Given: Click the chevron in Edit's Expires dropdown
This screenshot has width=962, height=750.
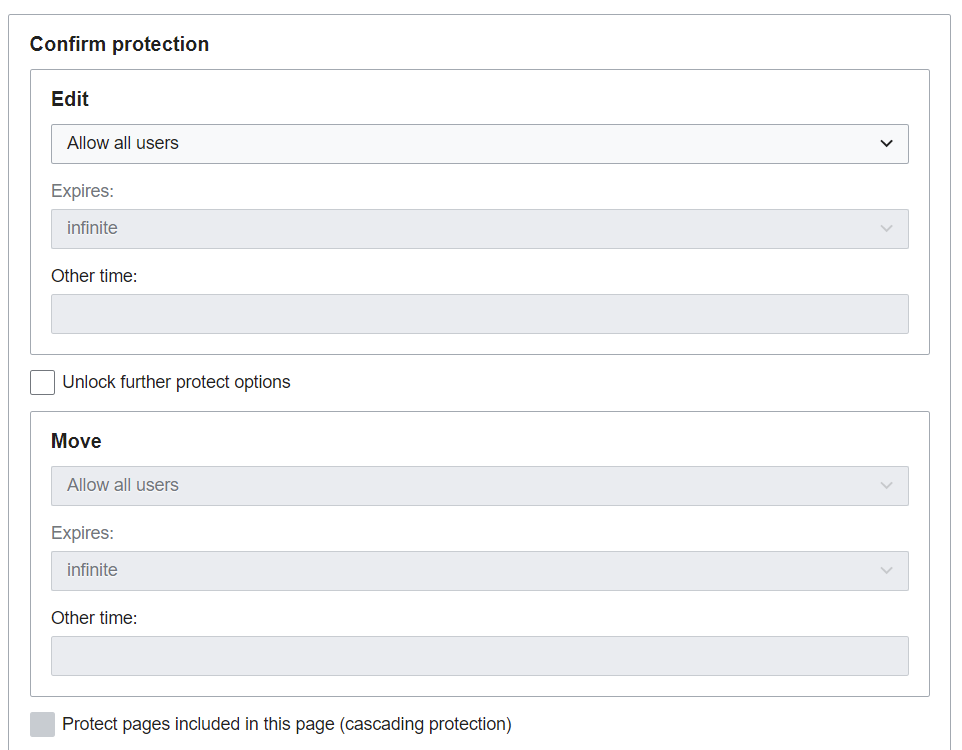Looking at the screenshot, I should (886, 229).
